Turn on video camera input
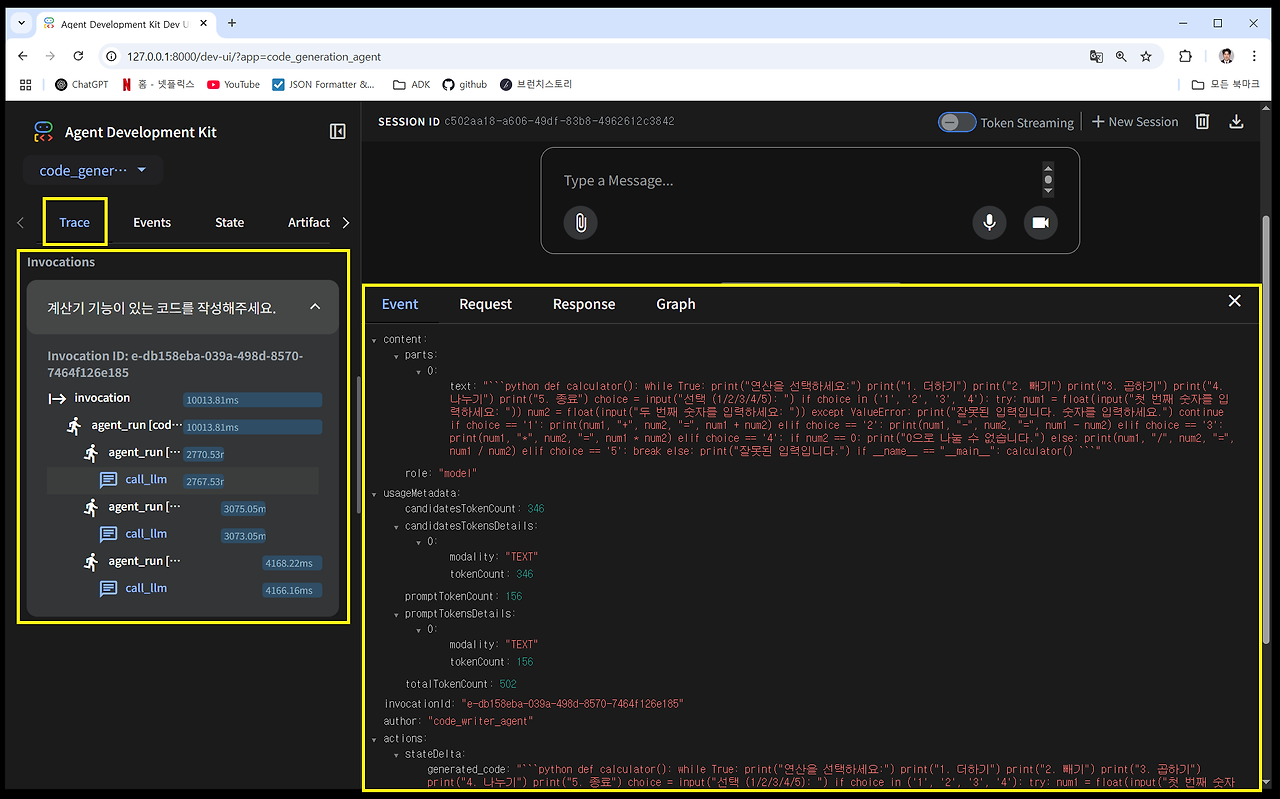Image resolution: width=1280 pixels, height=799 pixels. (1040, 222)
